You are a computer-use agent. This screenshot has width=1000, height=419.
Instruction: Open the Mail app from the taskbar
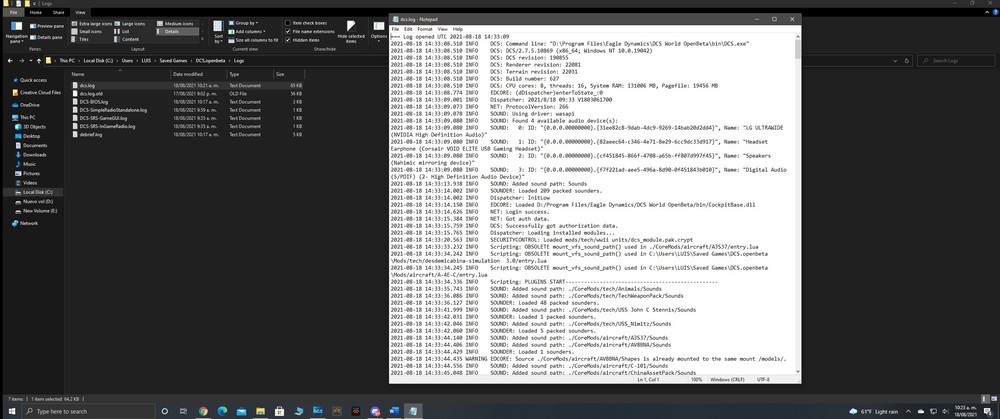242,411
